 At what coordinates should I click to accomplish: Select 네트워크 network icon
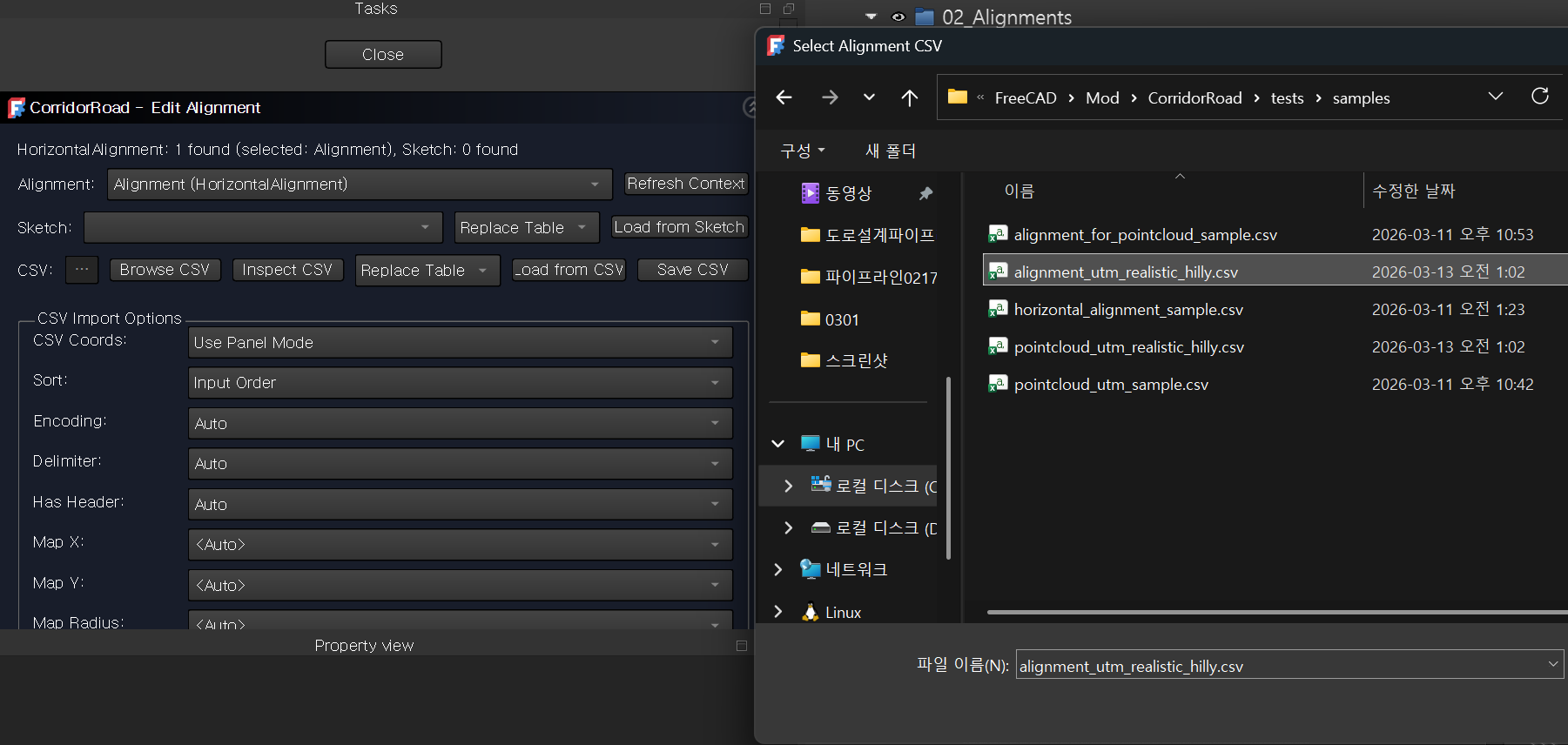[x=810, y=569]
